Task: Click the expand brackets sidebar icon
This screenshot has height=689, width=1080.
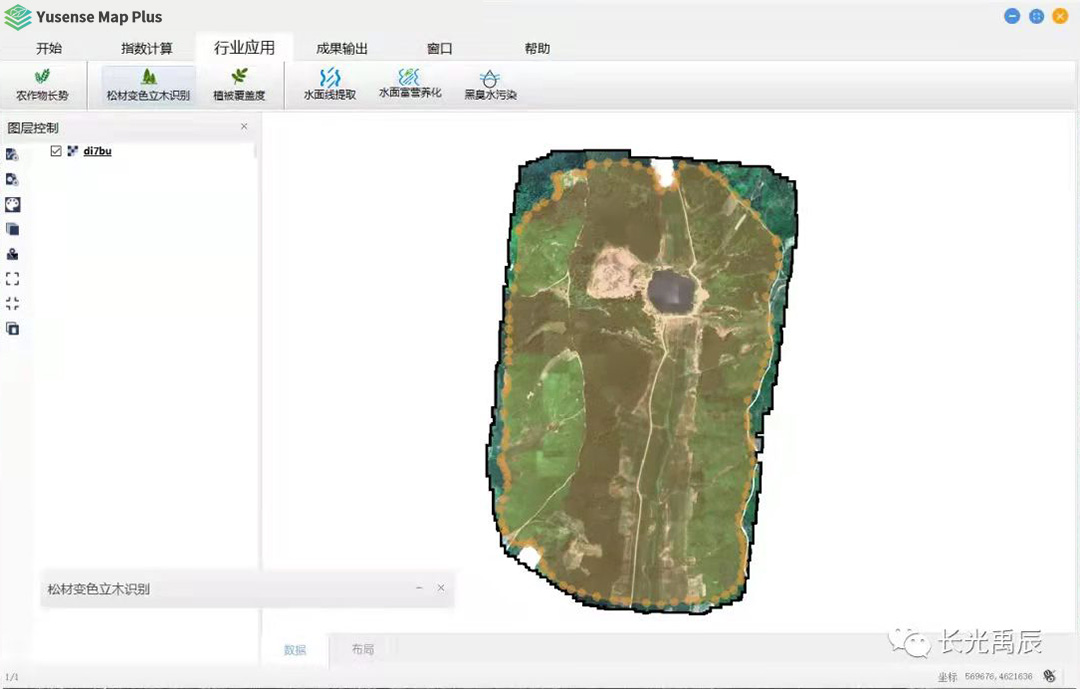Action: pos(12,278)
